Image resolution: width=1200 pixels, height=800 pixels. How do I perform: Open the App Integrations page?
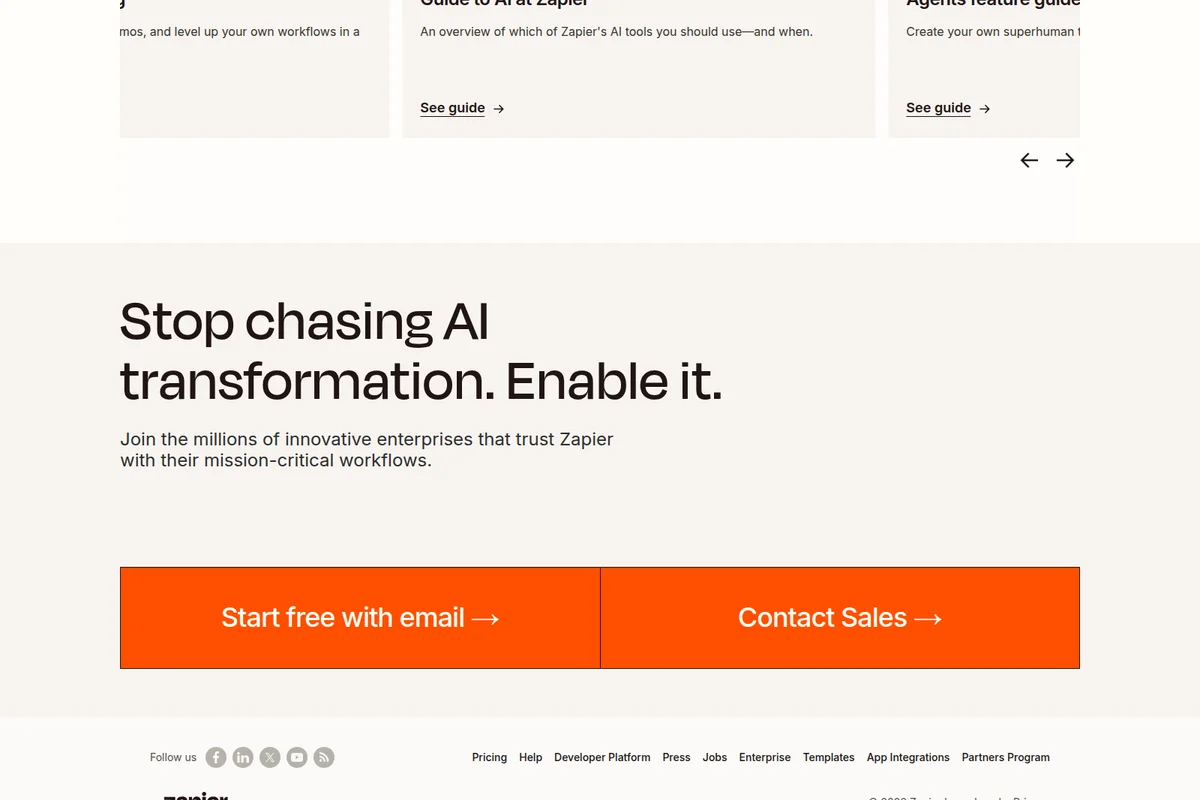pyautogui.click(x=908, y=757)
